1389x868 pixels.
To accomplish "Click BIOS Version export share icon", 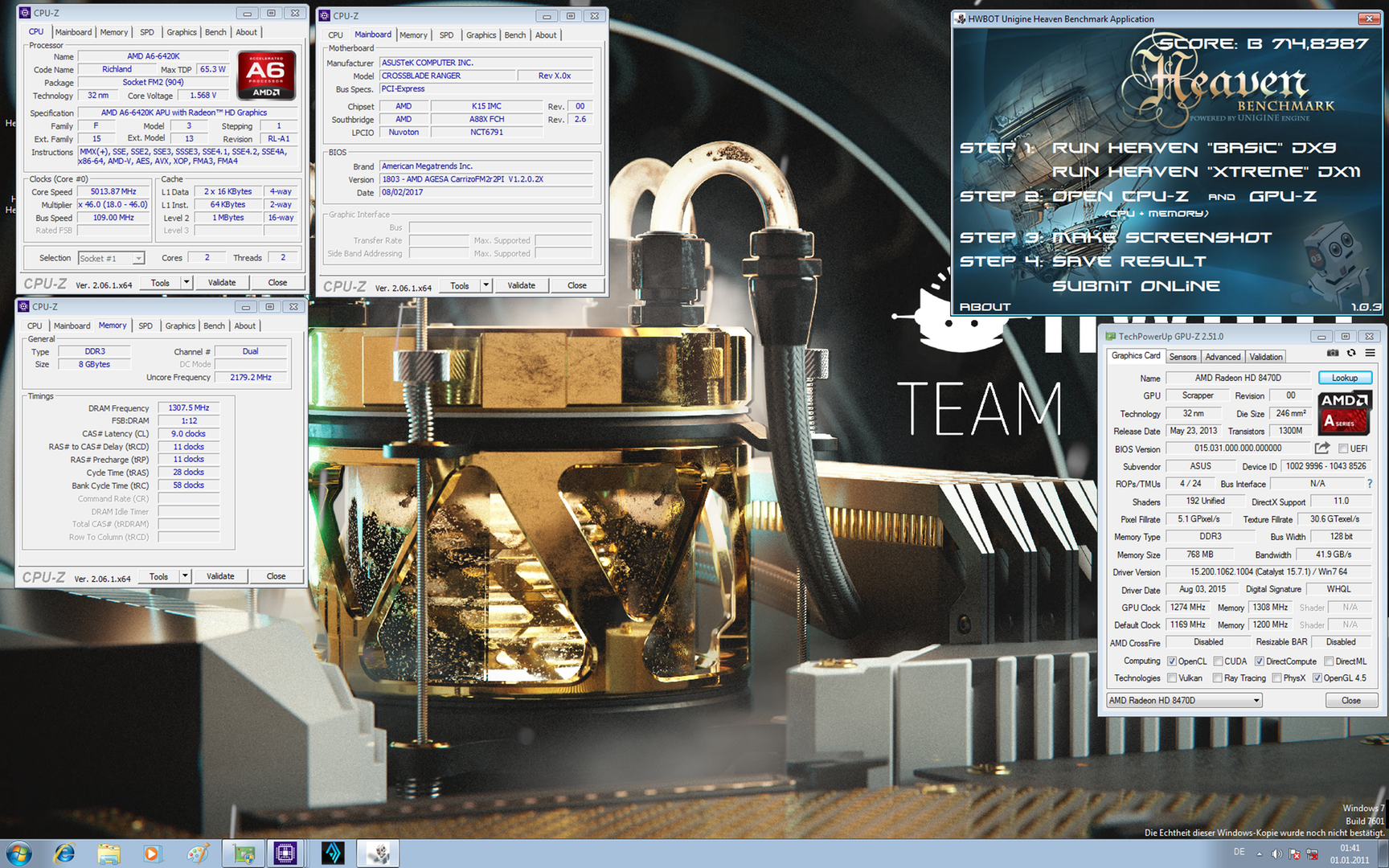I will point(1322,448).
